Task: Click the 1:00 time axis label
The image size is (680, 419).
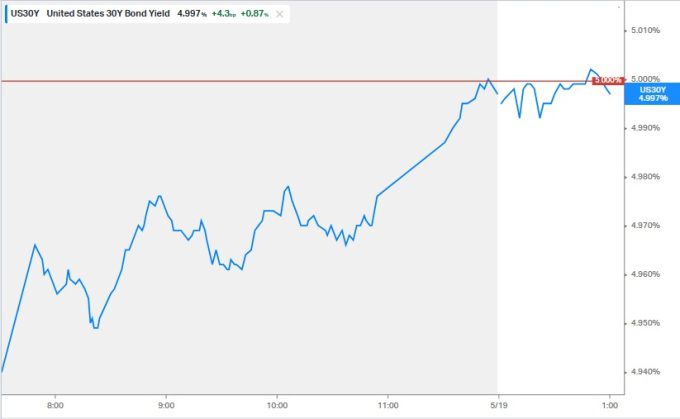Action: tap(610, 405)
